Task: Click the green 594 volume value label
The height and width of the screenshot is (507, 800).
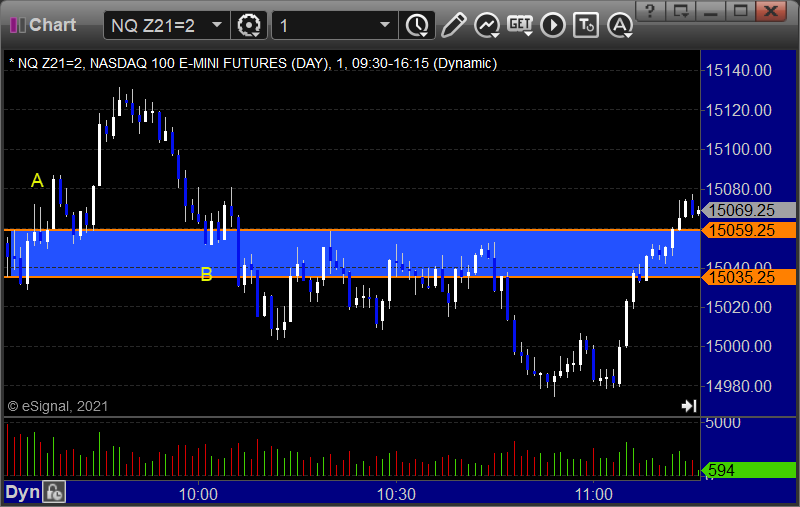Action: (x=749, y=470)
